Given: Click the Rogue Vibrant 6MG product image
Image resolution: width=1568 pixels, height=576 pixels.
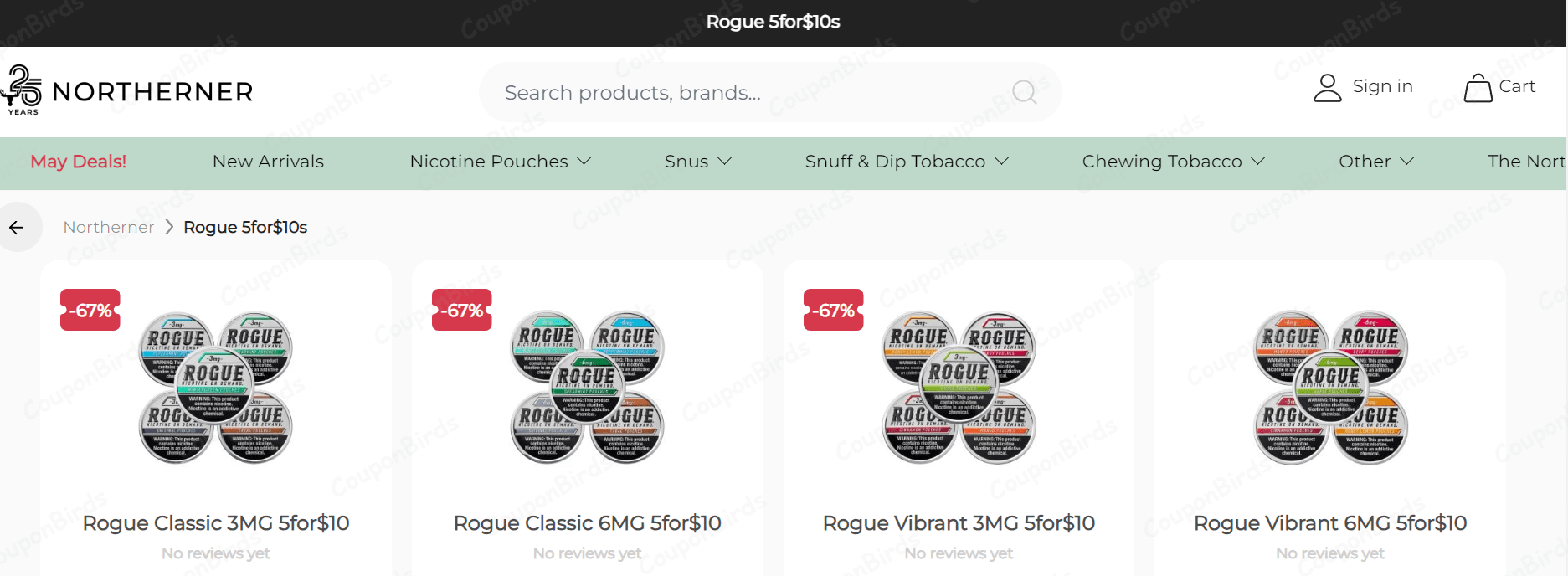Looking at the screenshot, I should tap(1330, 388).
